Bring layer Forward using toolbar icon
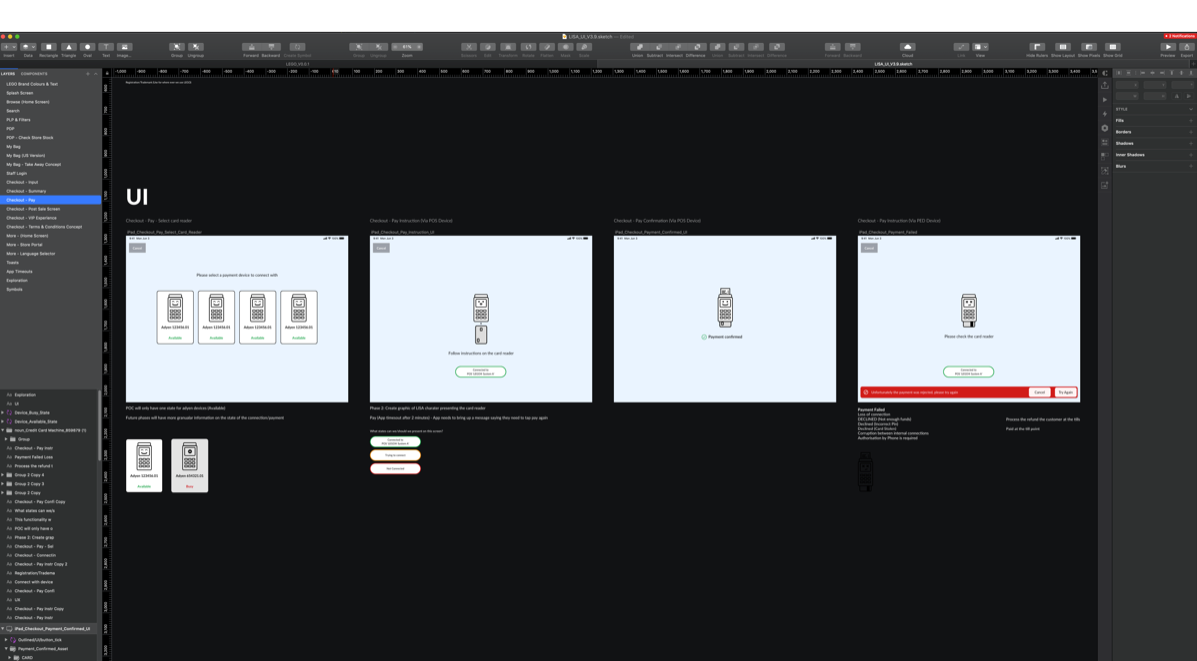Screen dimensions: 1197x661 (251, 47)
